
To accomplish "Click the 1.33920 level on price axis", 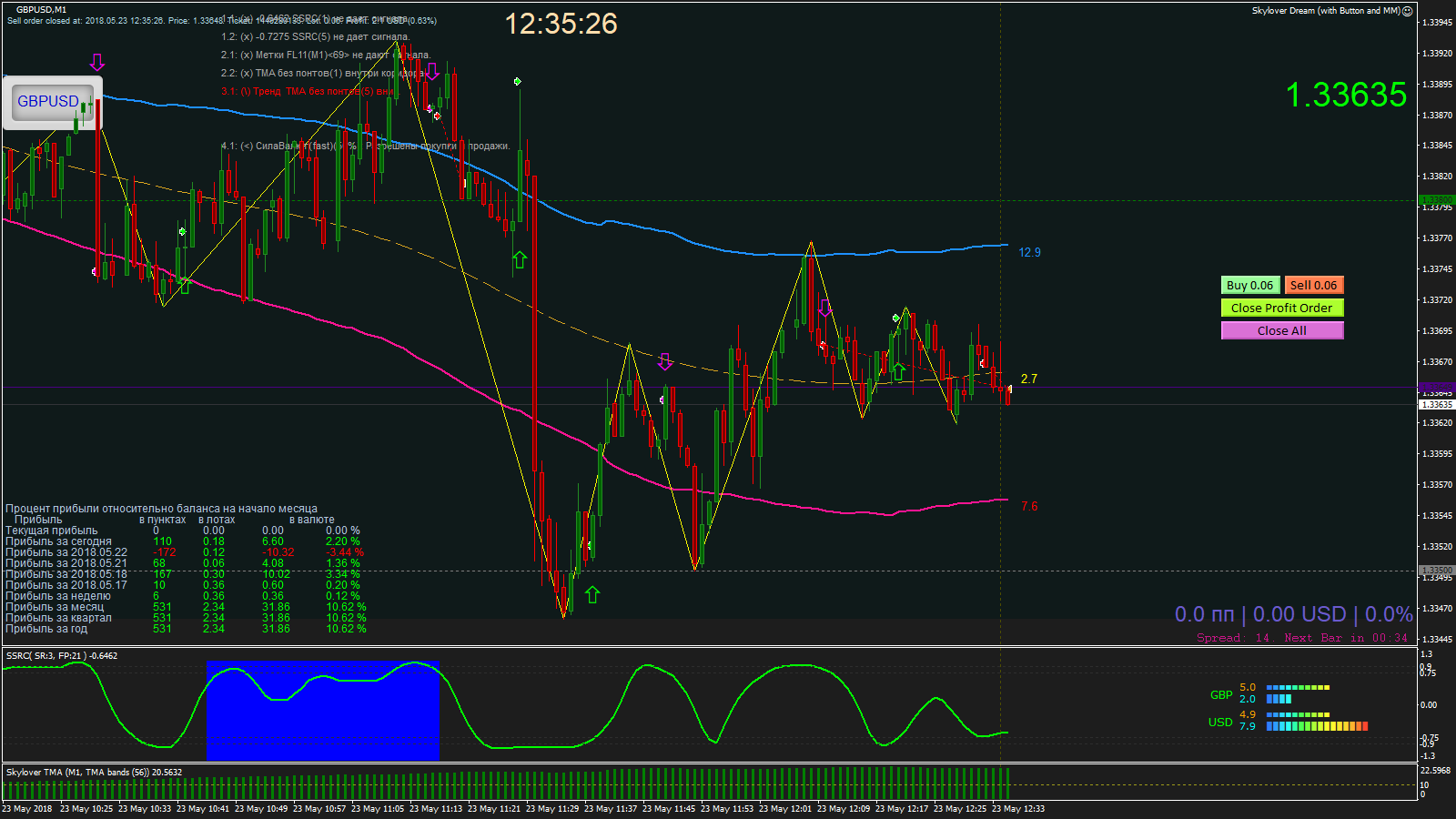I will [1438, 54].
